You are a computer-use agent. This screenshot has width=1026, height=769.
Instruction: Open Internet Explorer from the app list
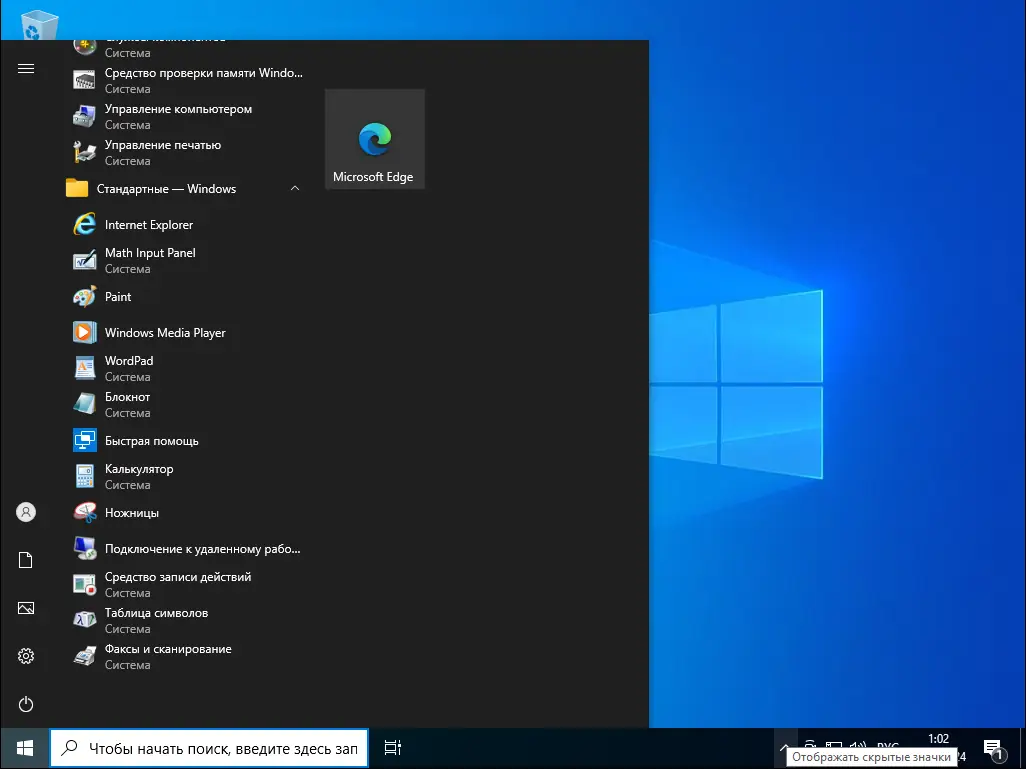coord(148,225)
